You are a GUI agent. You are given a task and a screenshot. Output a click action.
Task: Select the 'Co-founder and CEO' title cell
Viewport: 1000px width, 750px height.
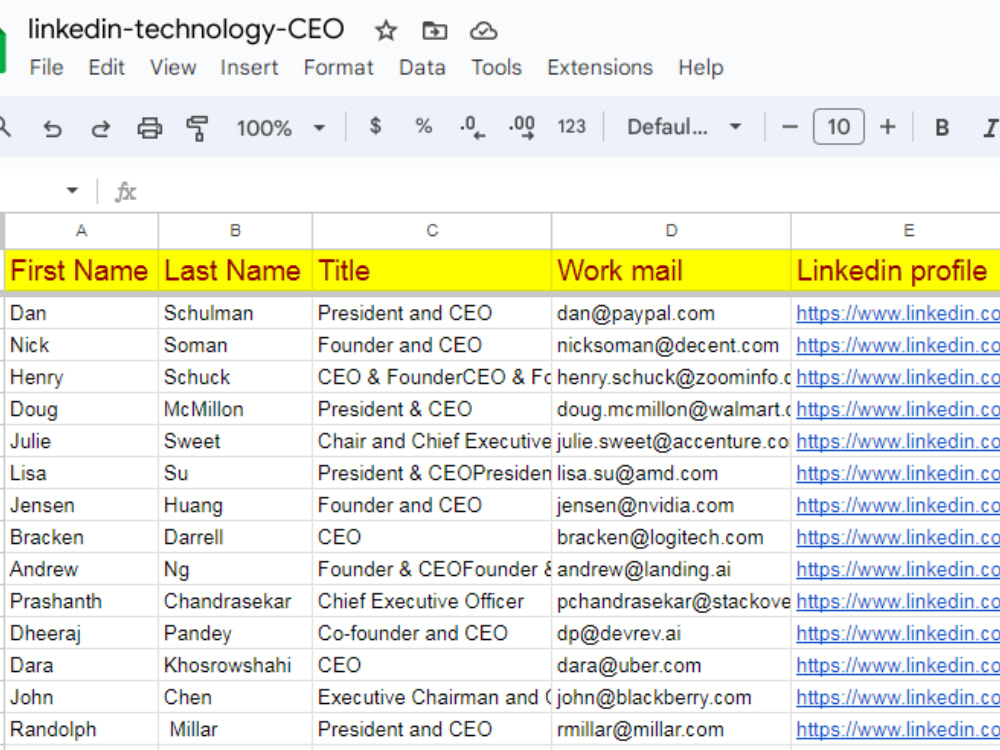point(432,633)
